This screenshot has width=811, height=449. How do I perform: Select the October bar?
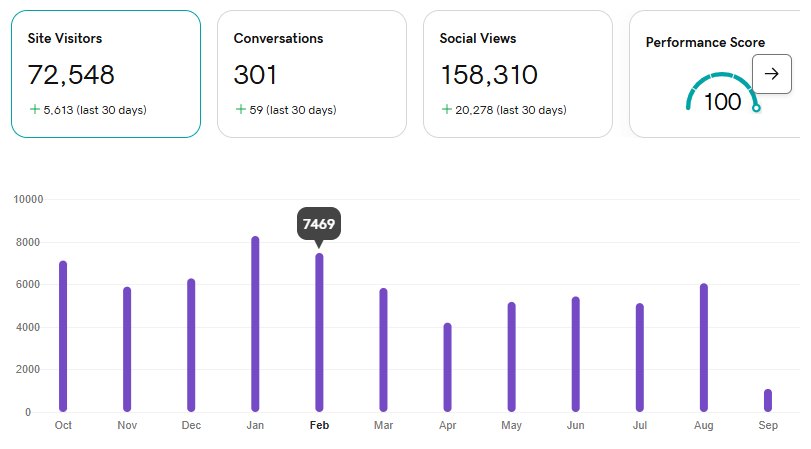(63, 336)
